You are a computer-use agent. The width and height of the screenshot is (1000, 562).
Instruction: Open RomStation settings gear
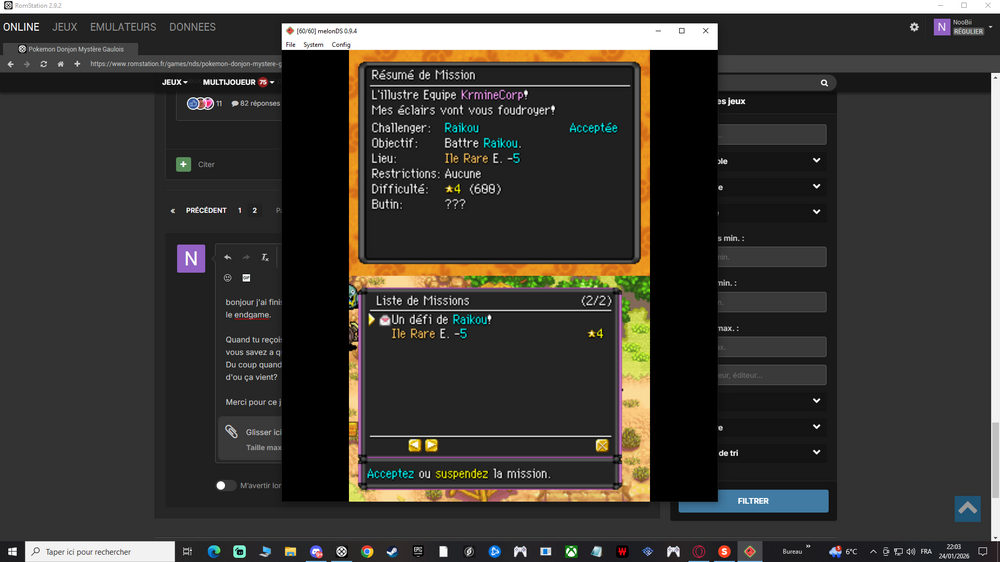point(914,27)
